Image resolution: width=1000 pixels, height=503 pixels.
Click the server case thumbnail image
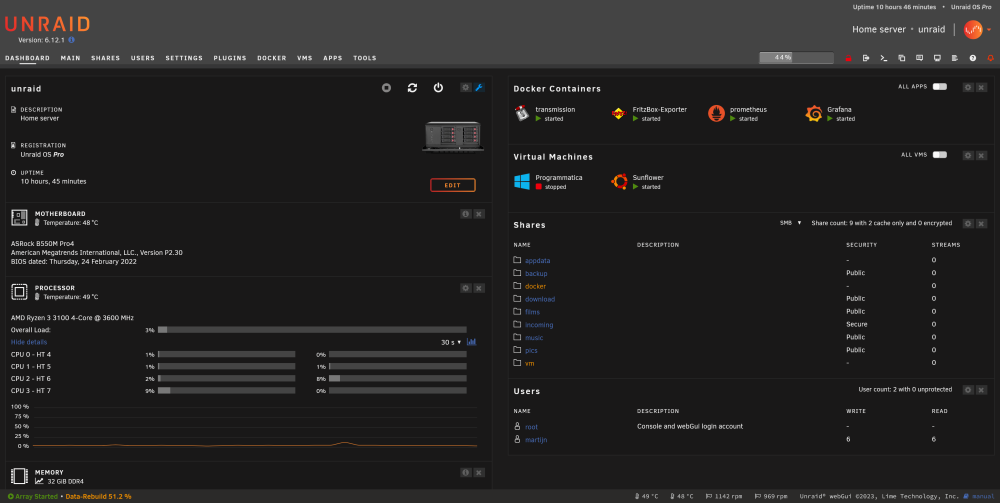452,136
